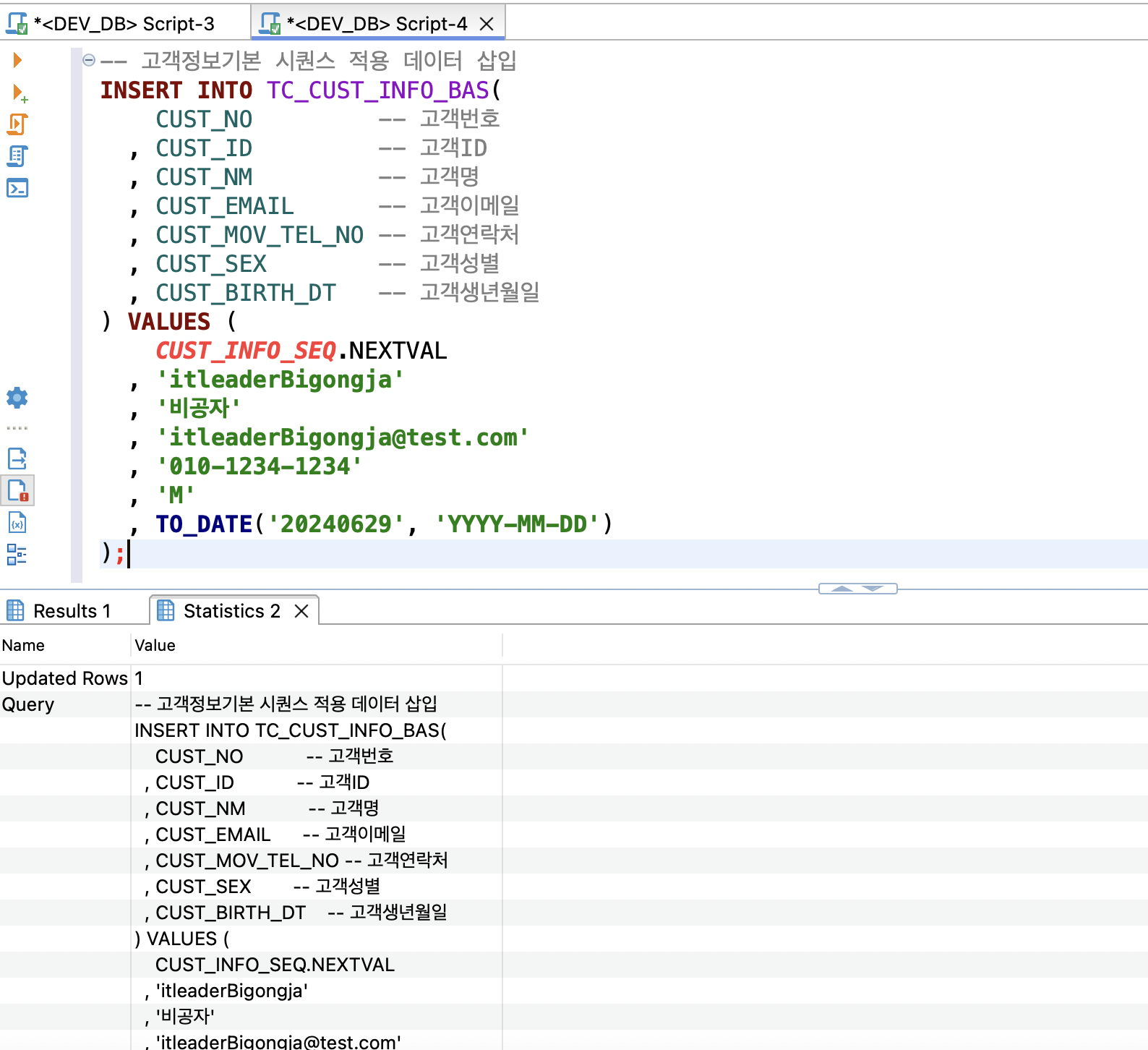The width and height of the screenshot is (1148, 1050).
Task: Click TC_CUST_INFO_BAS table name in the editor
Action: [x=378, y=90]
